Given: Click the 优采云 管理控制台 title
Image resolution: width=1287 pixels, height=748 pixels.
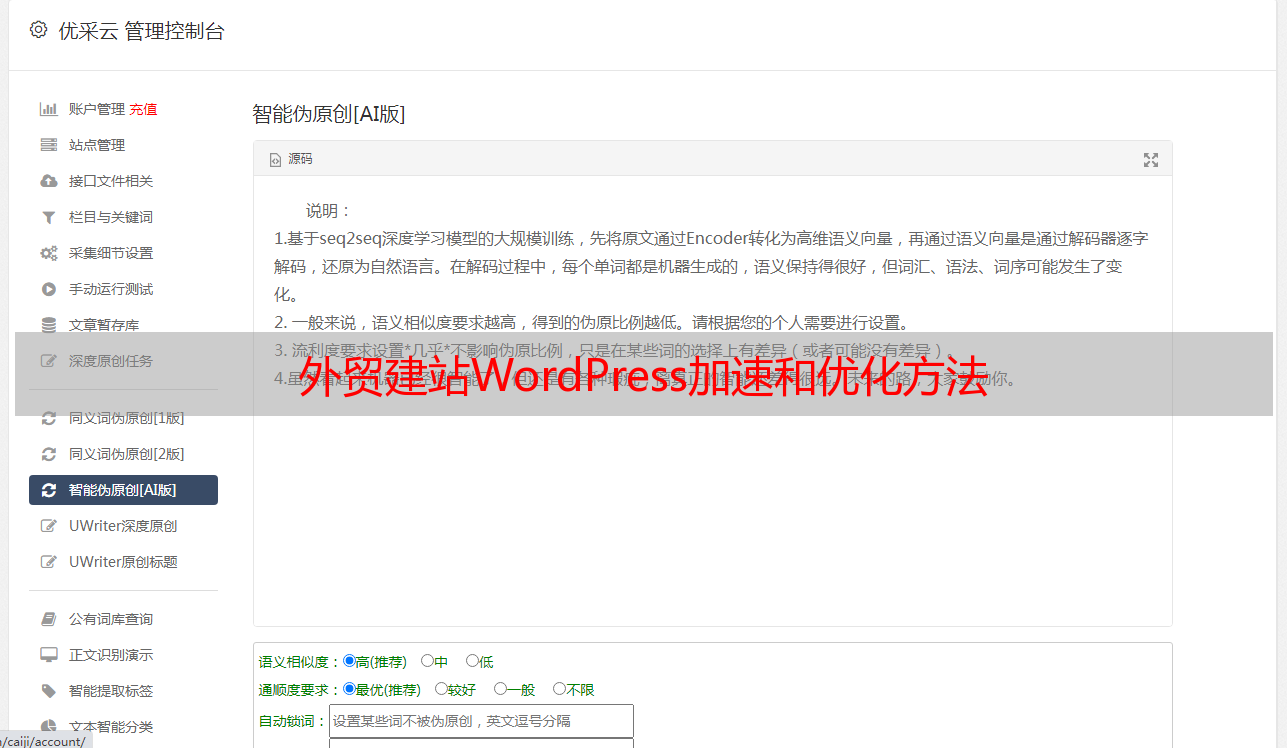Looking at the screenshot, I should (141, 31).
